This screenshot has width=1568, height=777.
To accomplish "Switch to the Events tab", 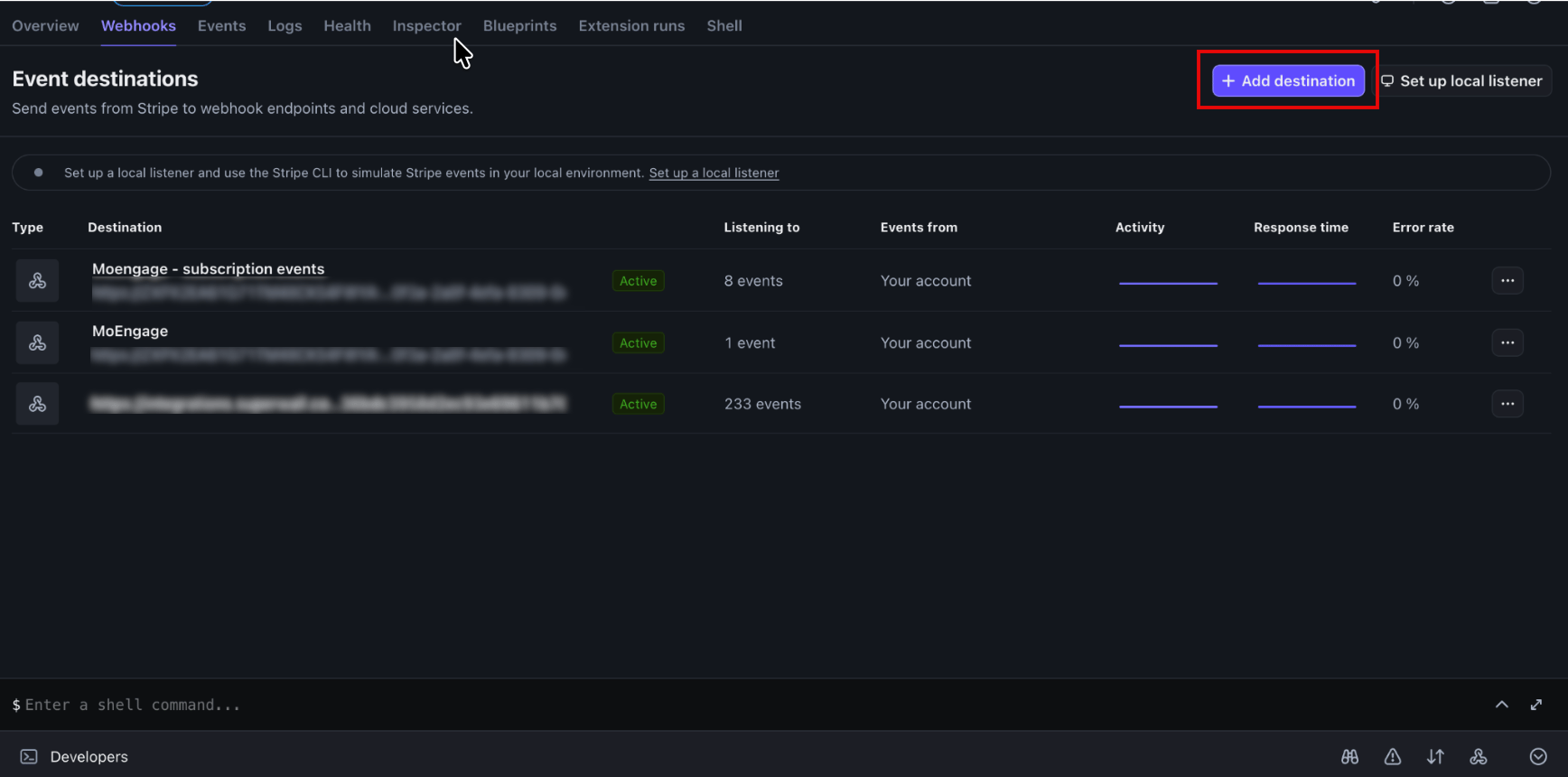I will click(x=221, y=26).
